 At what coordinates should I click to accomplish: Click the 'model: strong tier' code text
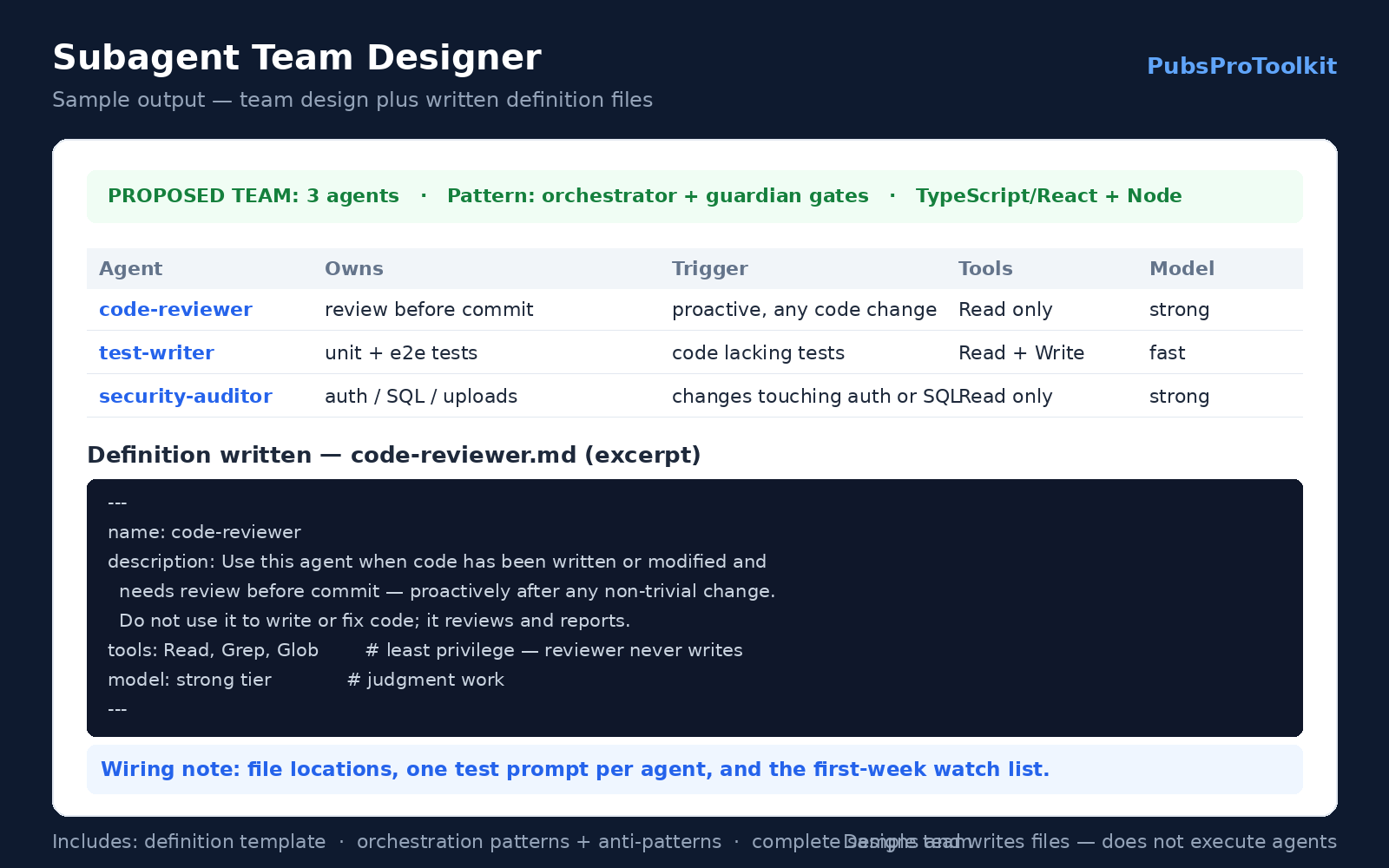coord(189,680)
